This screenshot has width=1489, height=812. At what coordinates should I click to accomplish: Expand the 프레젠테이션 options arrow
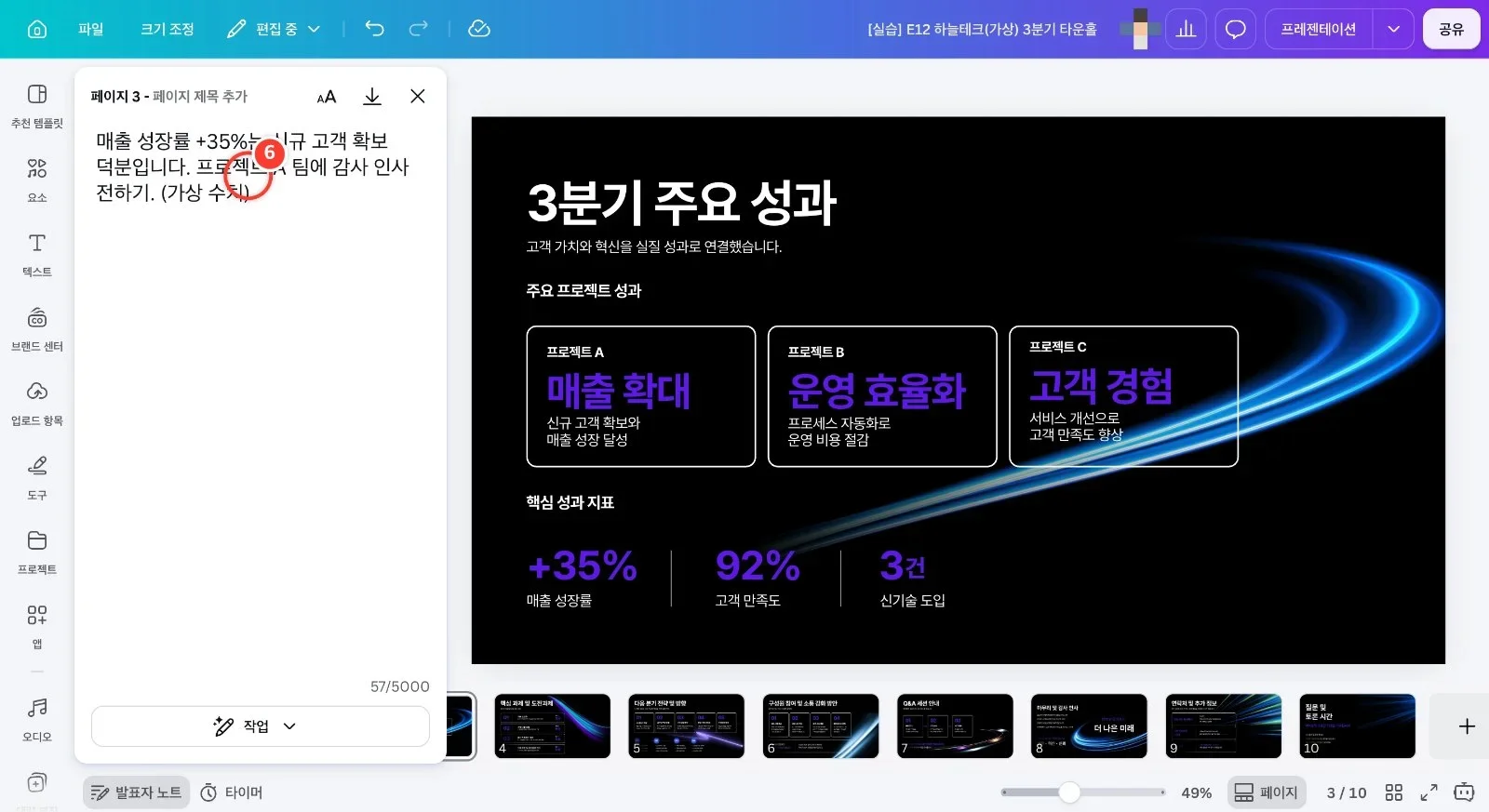[x=1393, y=29]
